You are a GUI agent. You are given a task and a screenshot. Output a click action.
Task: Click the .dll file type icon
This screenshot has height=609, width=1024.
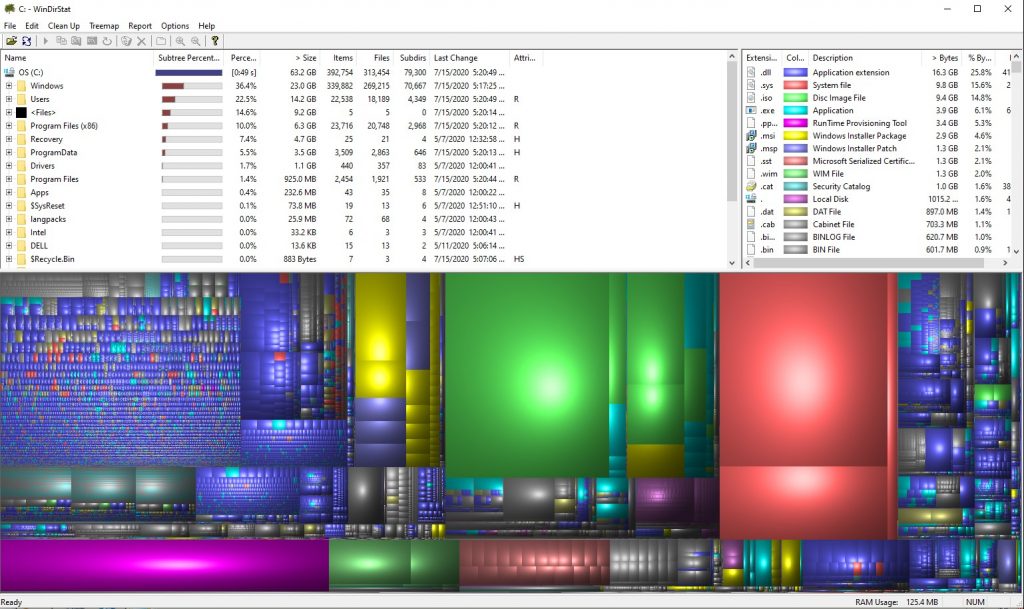click(751, 72)
